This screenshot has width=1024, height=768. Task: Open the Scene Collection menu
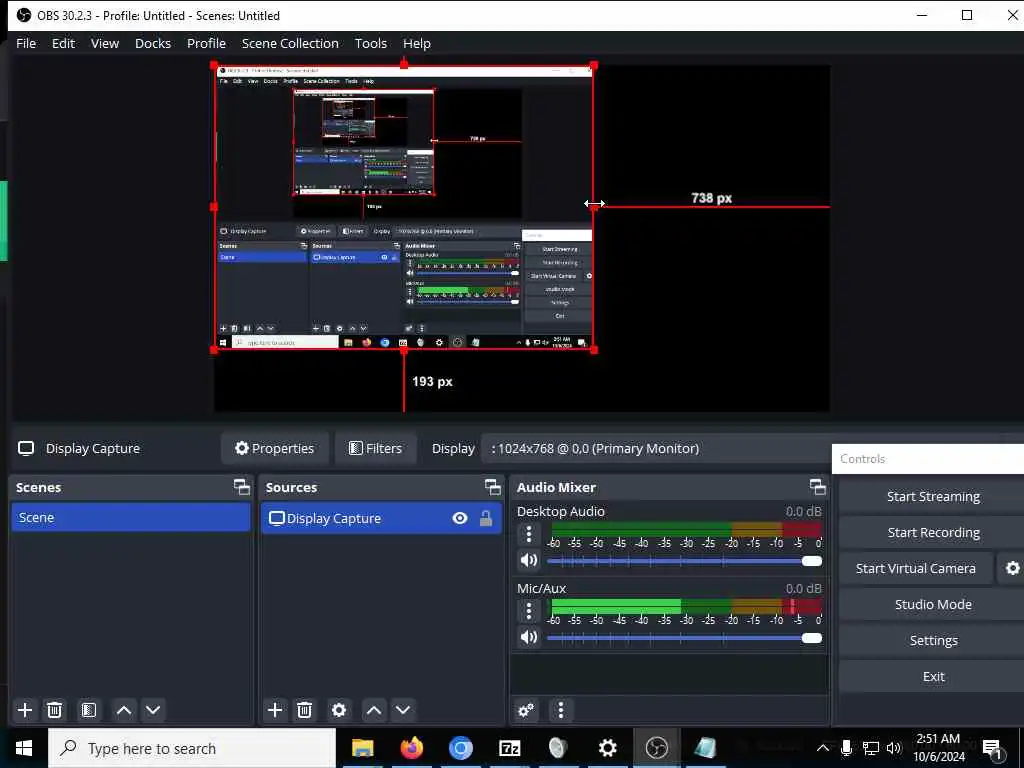(x=290, y=43)
